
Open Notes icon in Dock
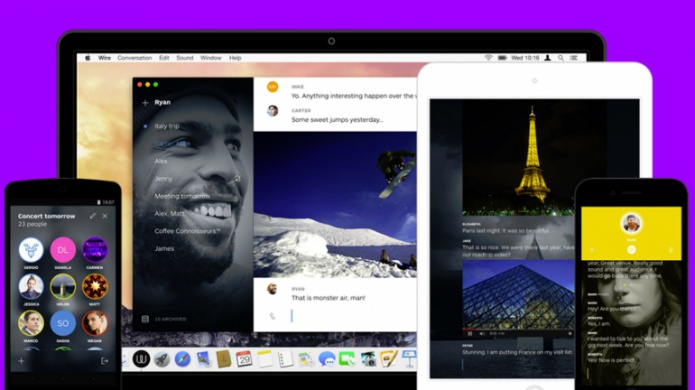coord(265,359)
